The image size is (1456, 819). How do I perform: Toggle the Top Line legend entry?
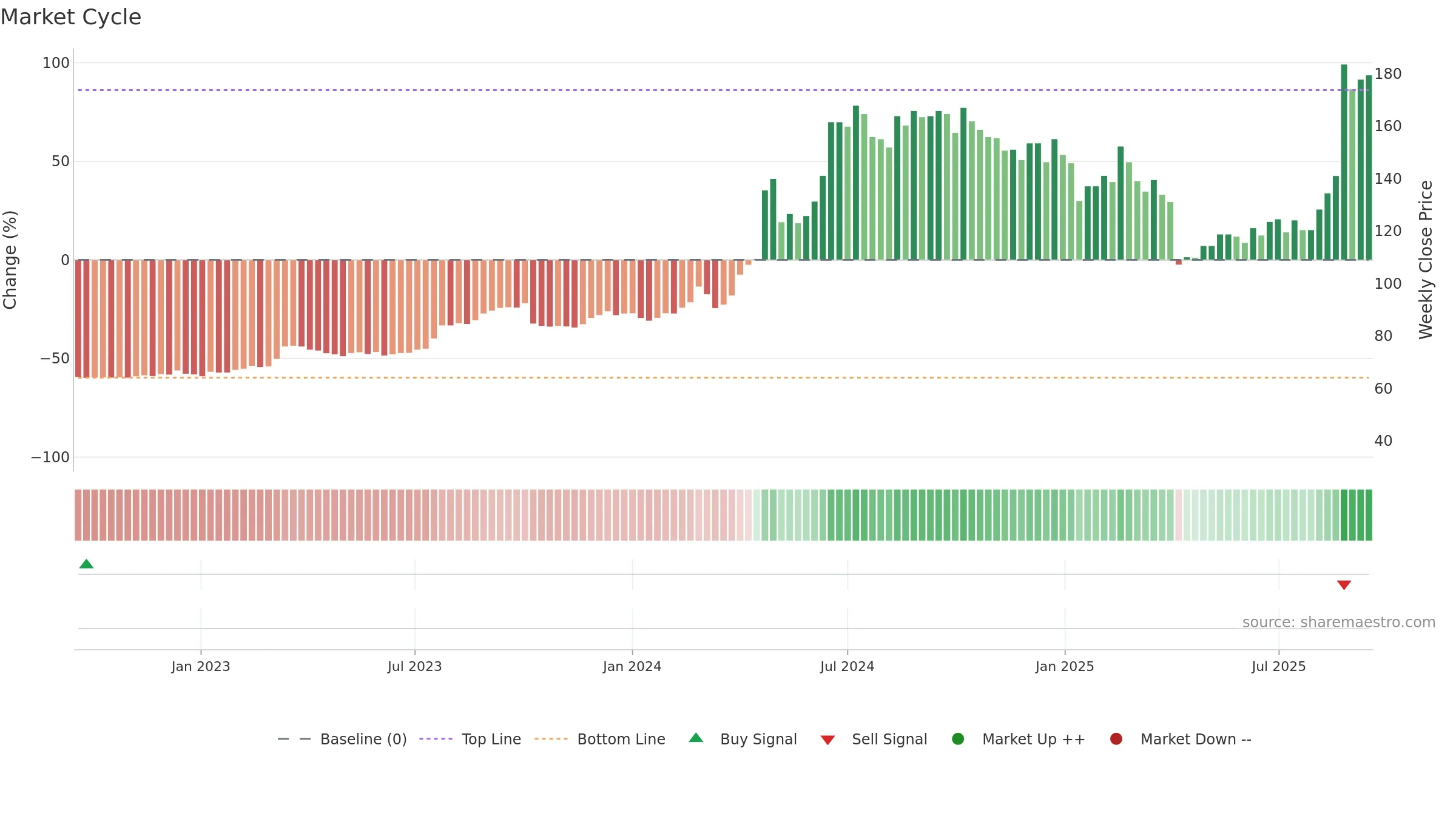click(470, 739)
